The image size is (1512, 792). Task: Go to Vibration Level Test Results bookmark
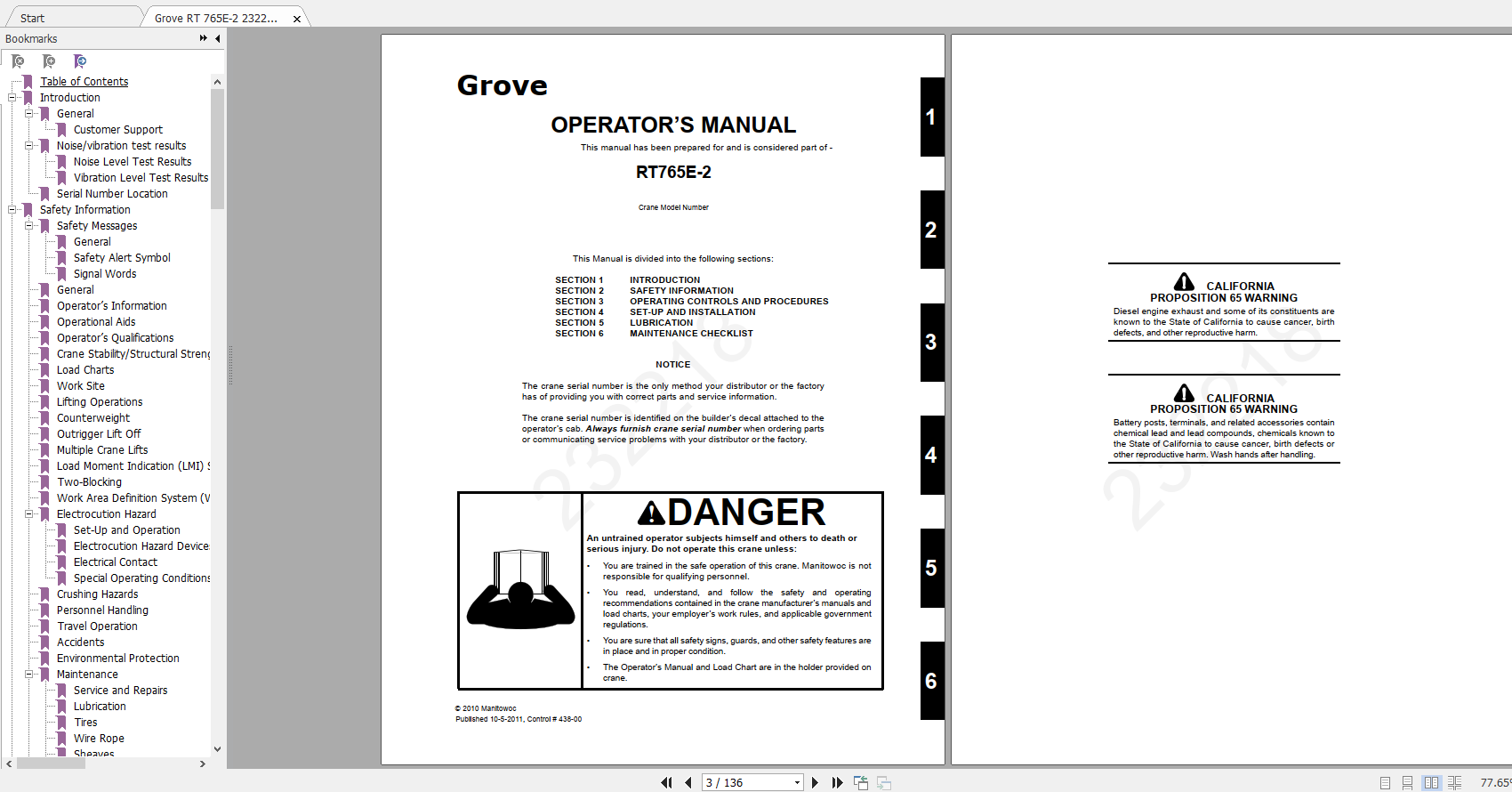141,178
